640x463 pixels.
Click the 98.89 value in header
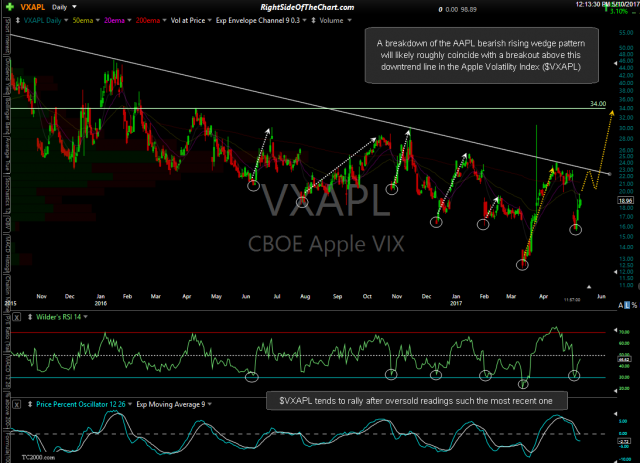tap(469, 9)
